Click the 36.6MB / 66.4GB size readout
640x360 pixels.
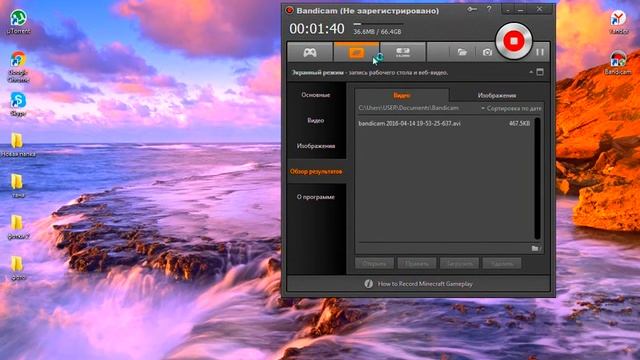point(377,31)
